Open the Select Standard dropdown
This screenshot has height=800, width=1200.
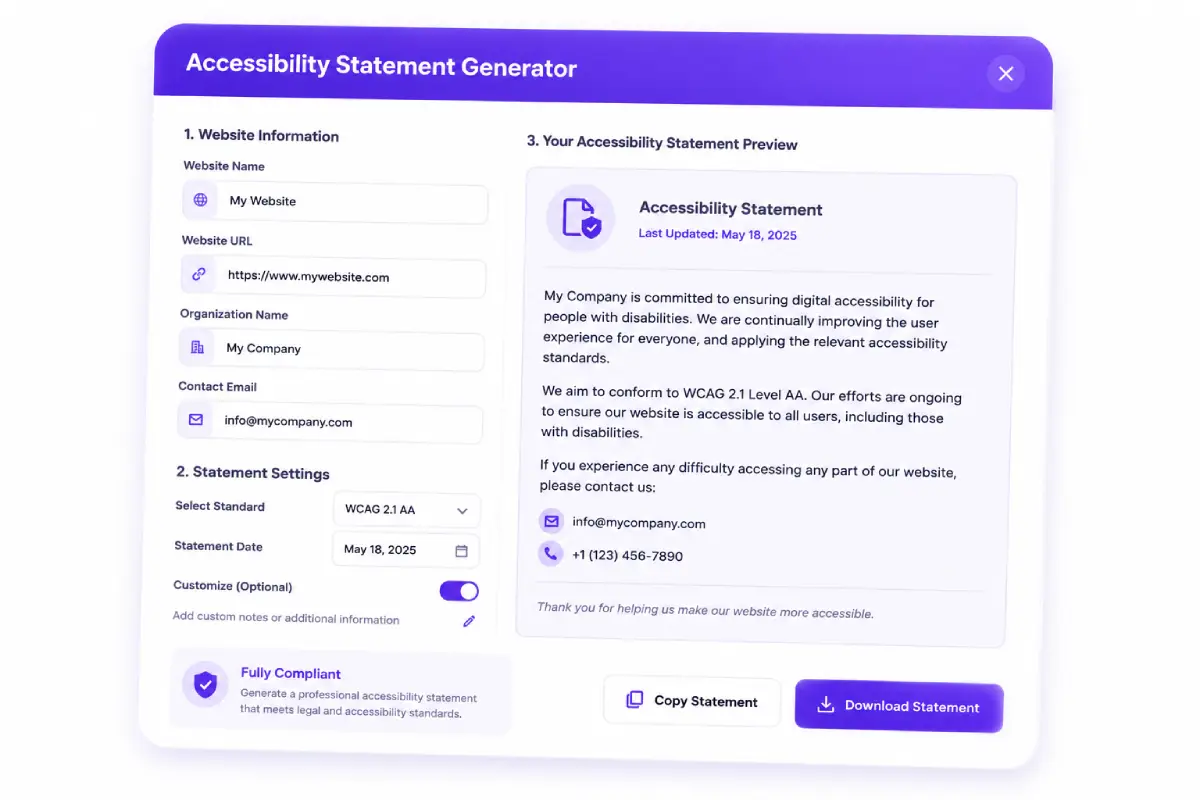[406, 510]
